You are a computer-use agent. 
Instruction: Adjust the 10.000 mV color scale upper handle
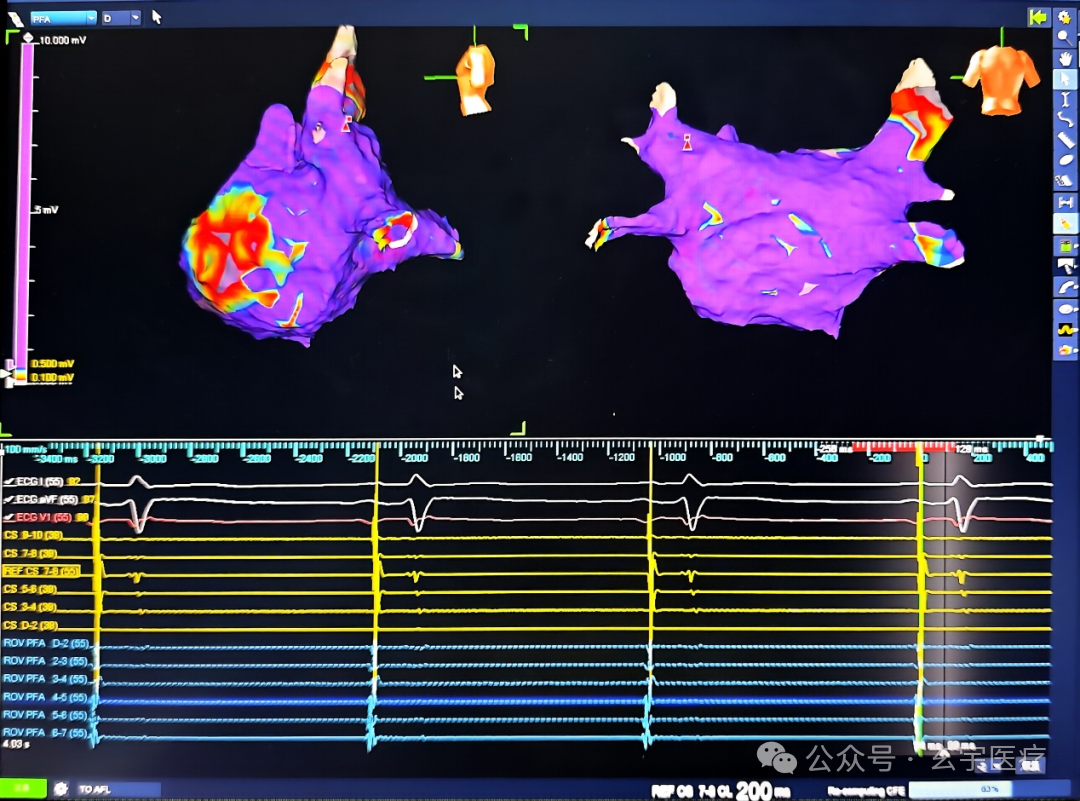(28, 39)
